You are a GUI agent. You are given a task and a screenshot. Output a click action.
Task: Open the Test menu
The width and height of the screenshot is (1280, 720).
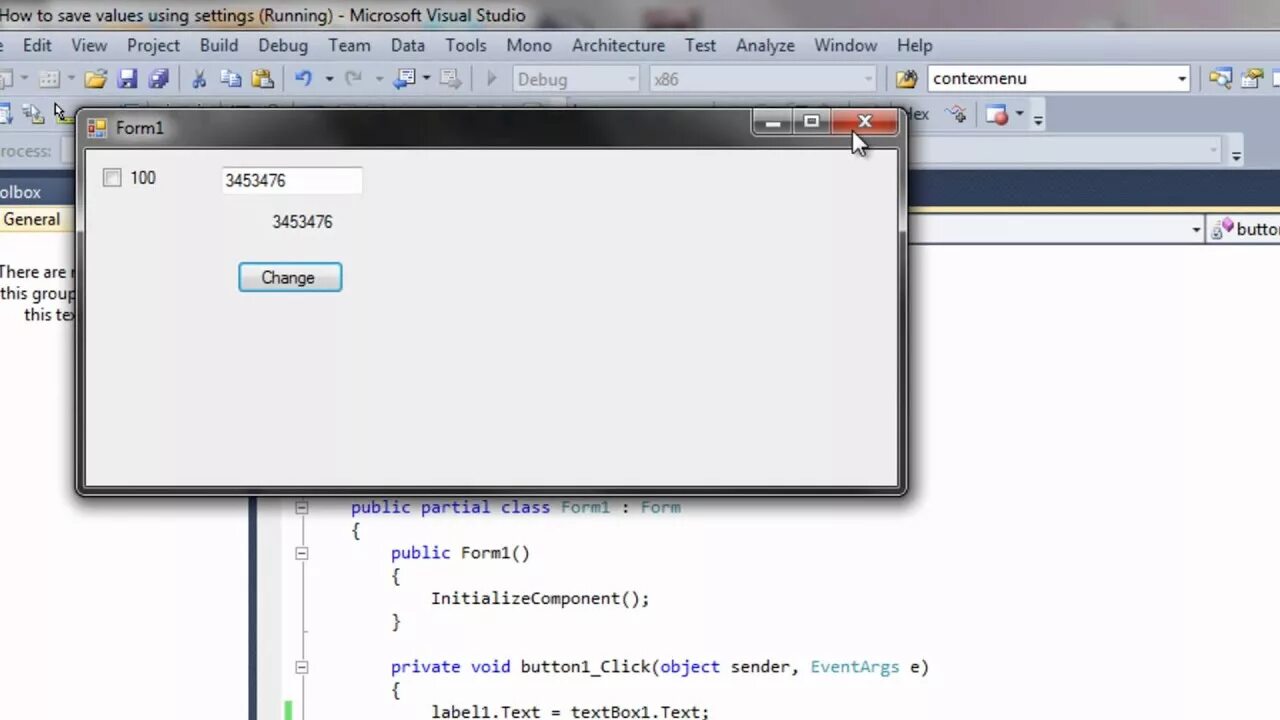click(700, 45)
